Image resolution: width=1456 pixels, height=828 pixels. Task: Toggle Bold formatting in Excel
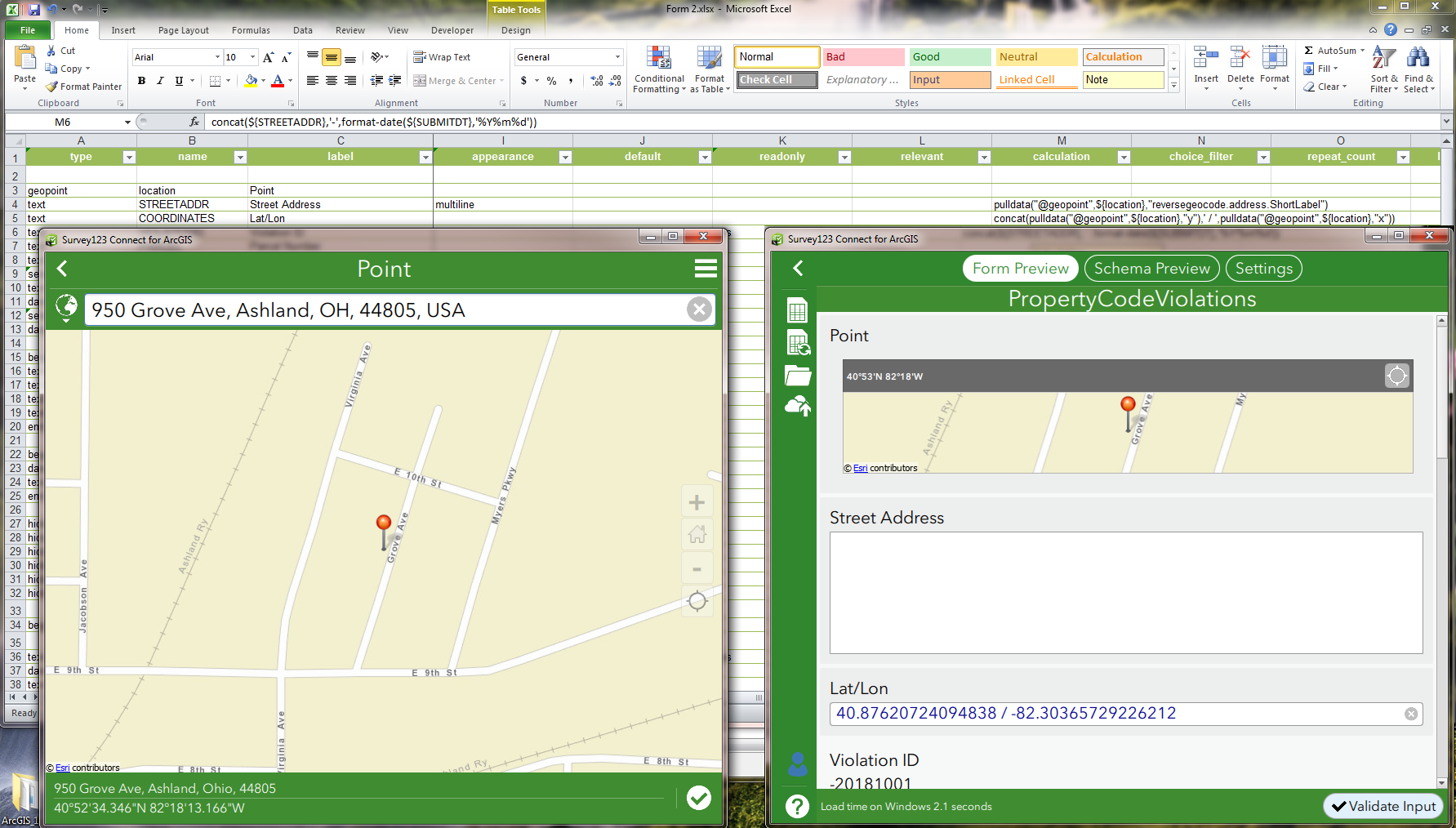point(142,81)
